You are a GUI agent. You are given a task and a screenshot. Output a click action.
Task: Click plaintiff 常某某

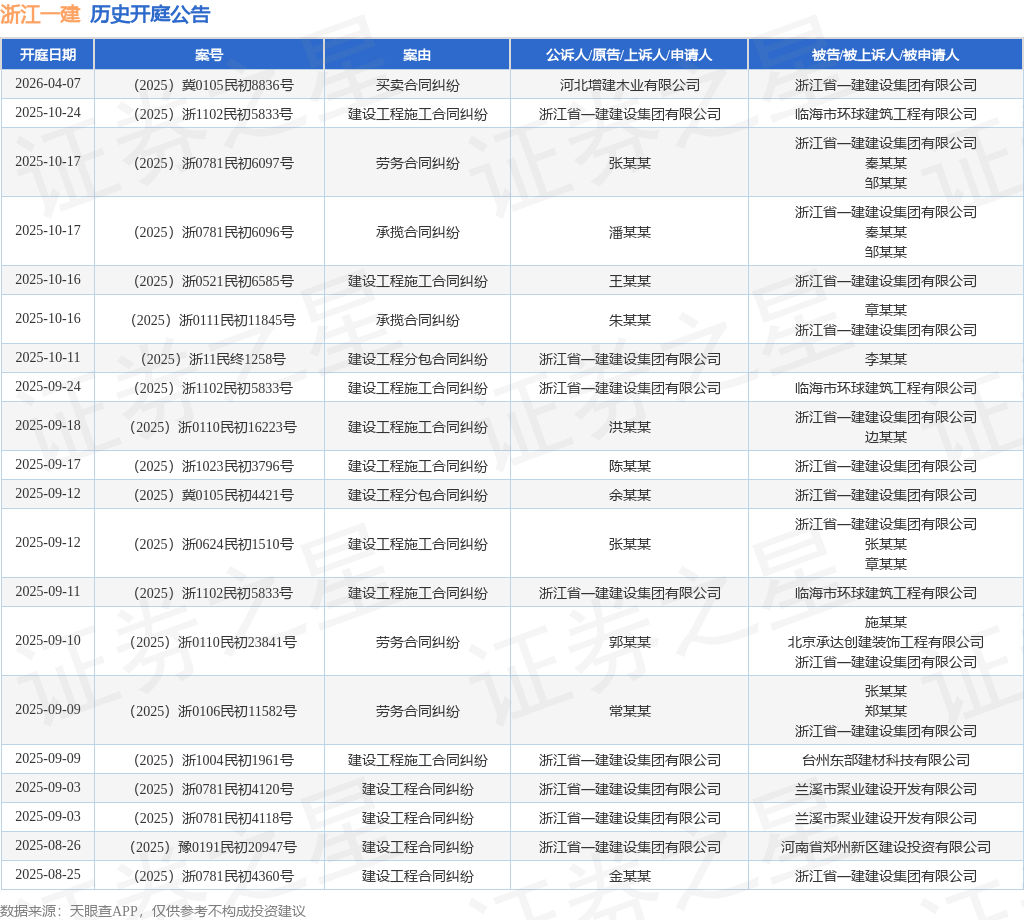(x=630, y=711)
